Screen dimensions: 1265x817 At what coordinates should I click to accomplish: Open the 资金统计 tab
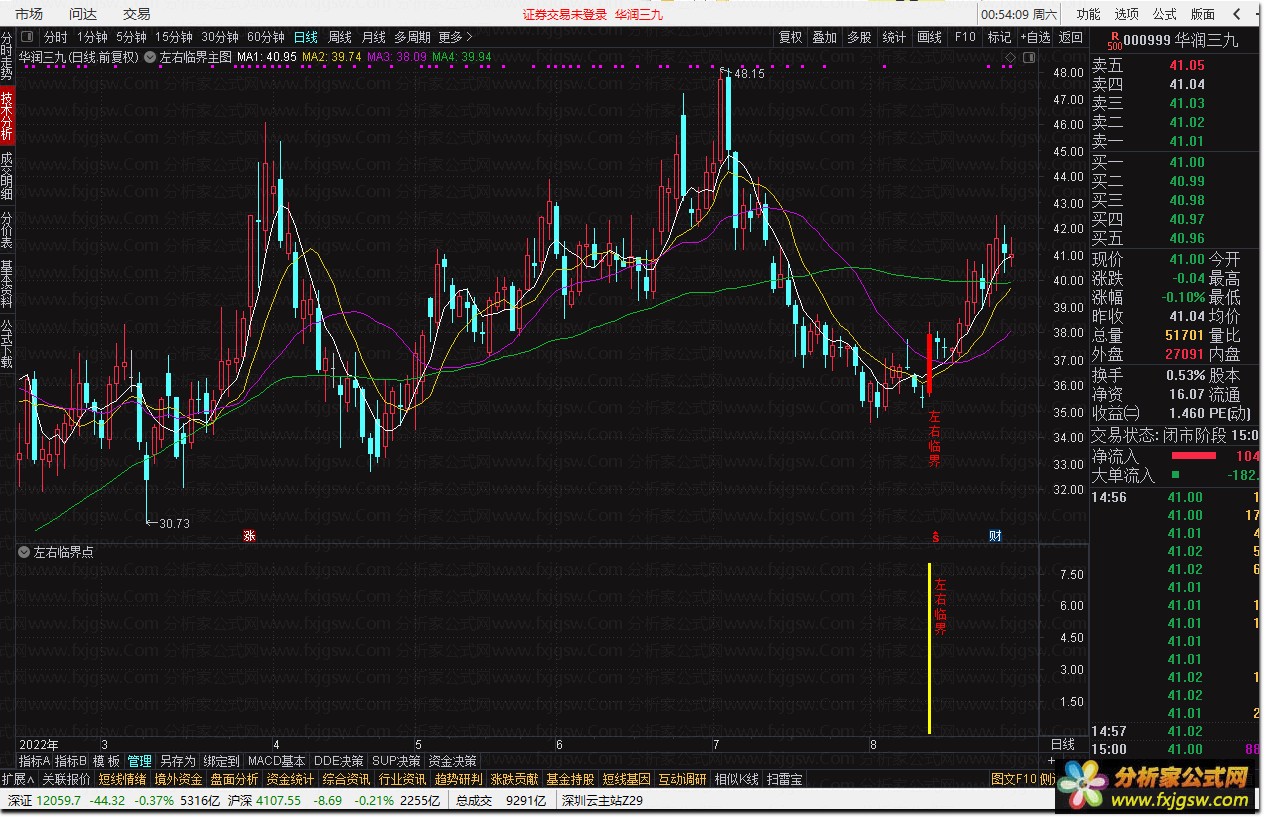(x=290, y=779)
